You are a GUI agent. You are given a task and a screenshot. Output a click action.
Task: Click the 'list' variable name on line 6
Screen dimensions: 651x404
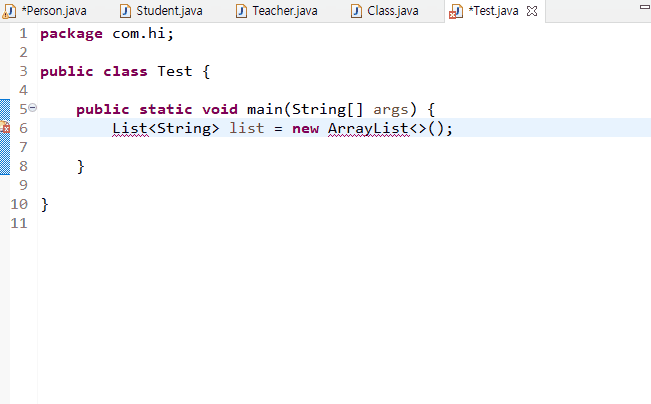pyautogui.click(x=247, y=128)
